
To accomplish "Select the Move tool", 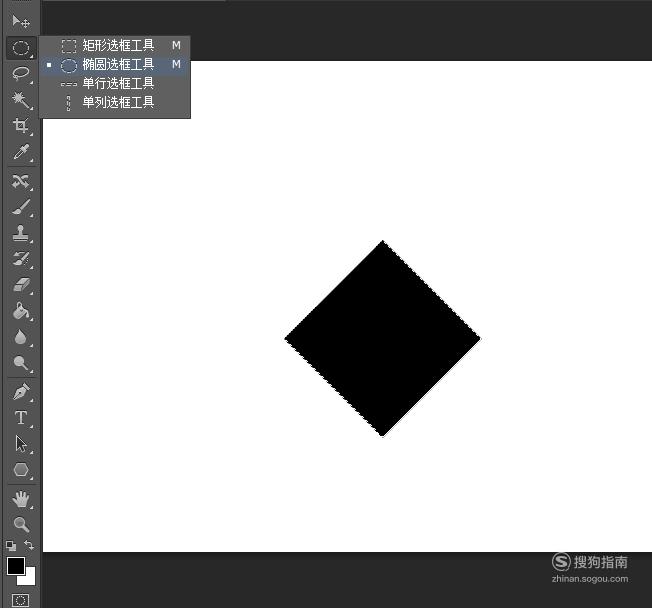I will click(x=20, y=21).
